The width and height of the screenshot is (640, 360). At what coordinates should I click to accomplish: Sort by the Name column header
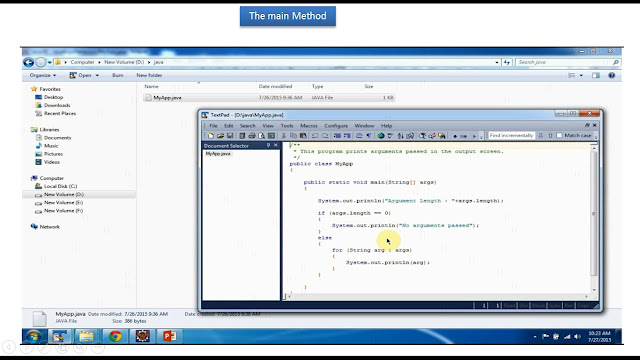[151, 87]
